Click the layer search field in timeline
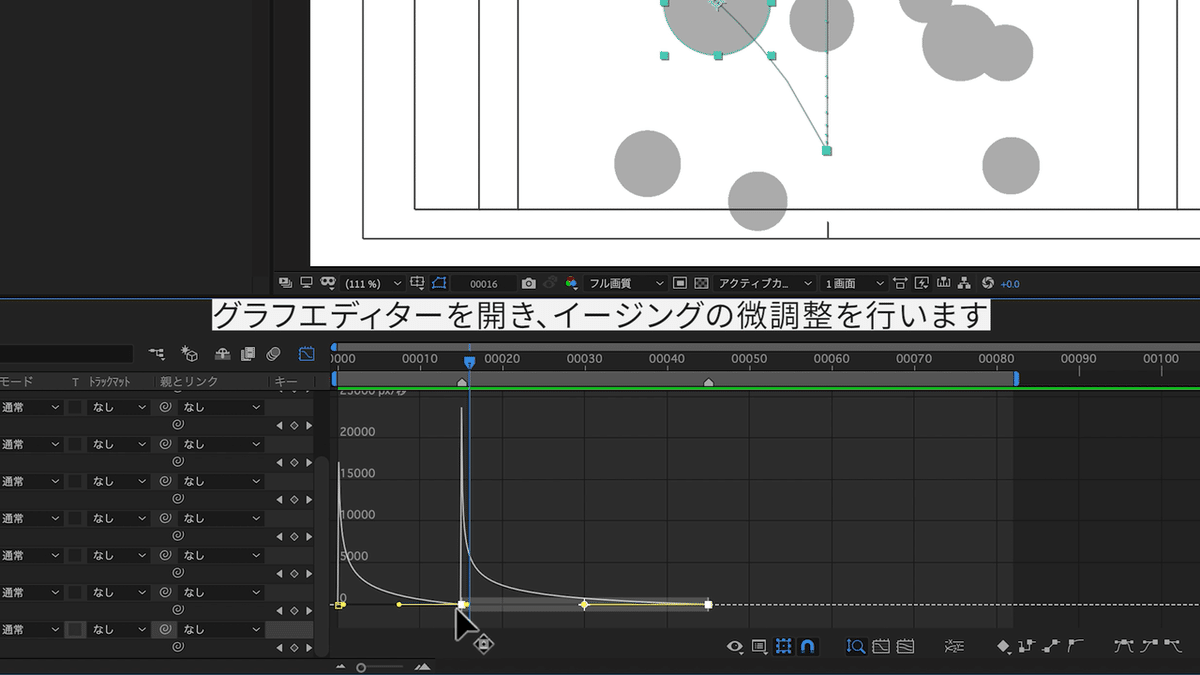 [66, 353]
